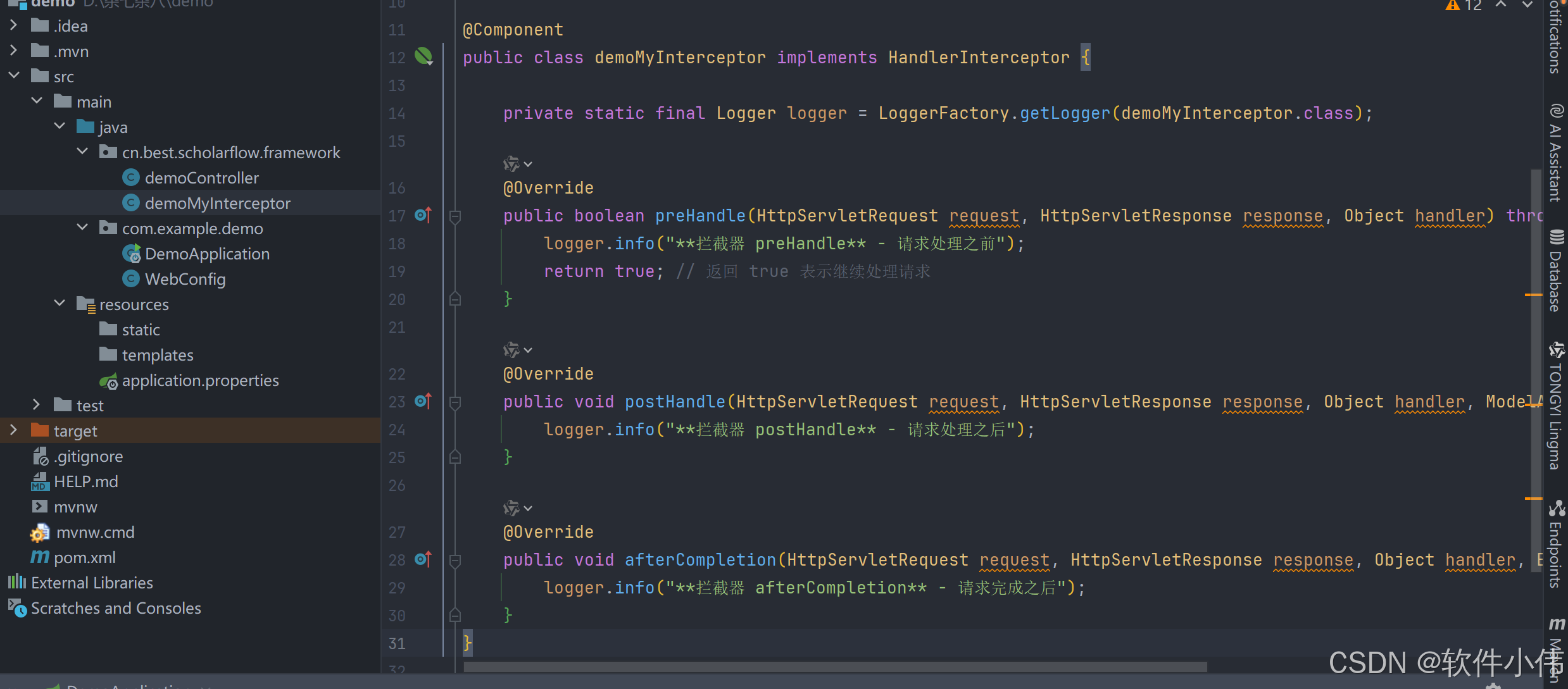The height and width of the screenshot is (689, 1568).
Task: Click the Spring bean gutter icon on line 12
Action: coord(423,57)
